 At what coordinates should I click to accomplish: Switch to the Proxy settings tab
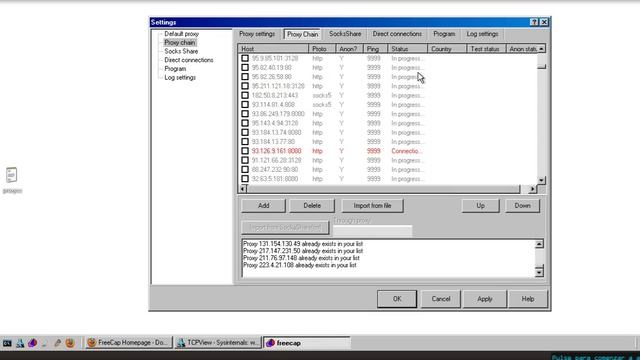tap(257, 34)
